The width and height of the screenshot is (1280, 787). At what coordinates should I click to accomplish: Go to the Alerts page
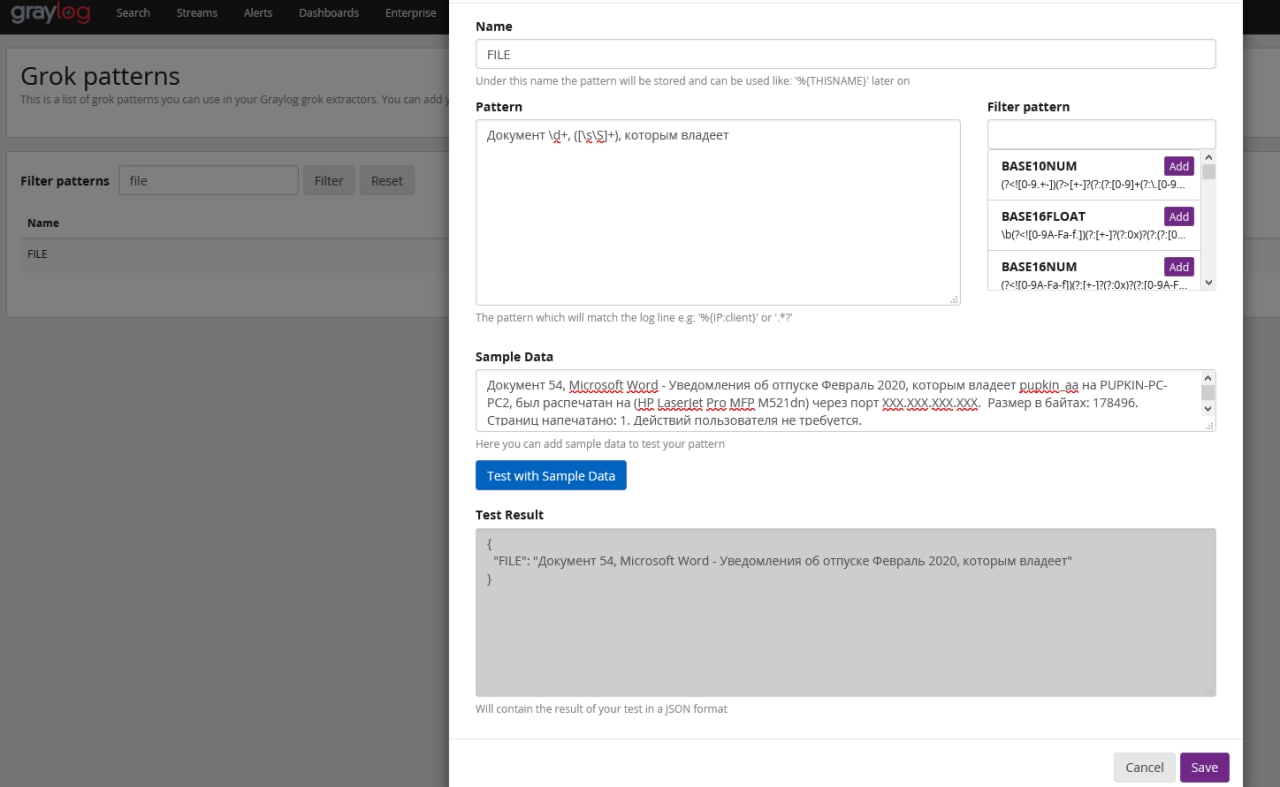coord(258,13)
